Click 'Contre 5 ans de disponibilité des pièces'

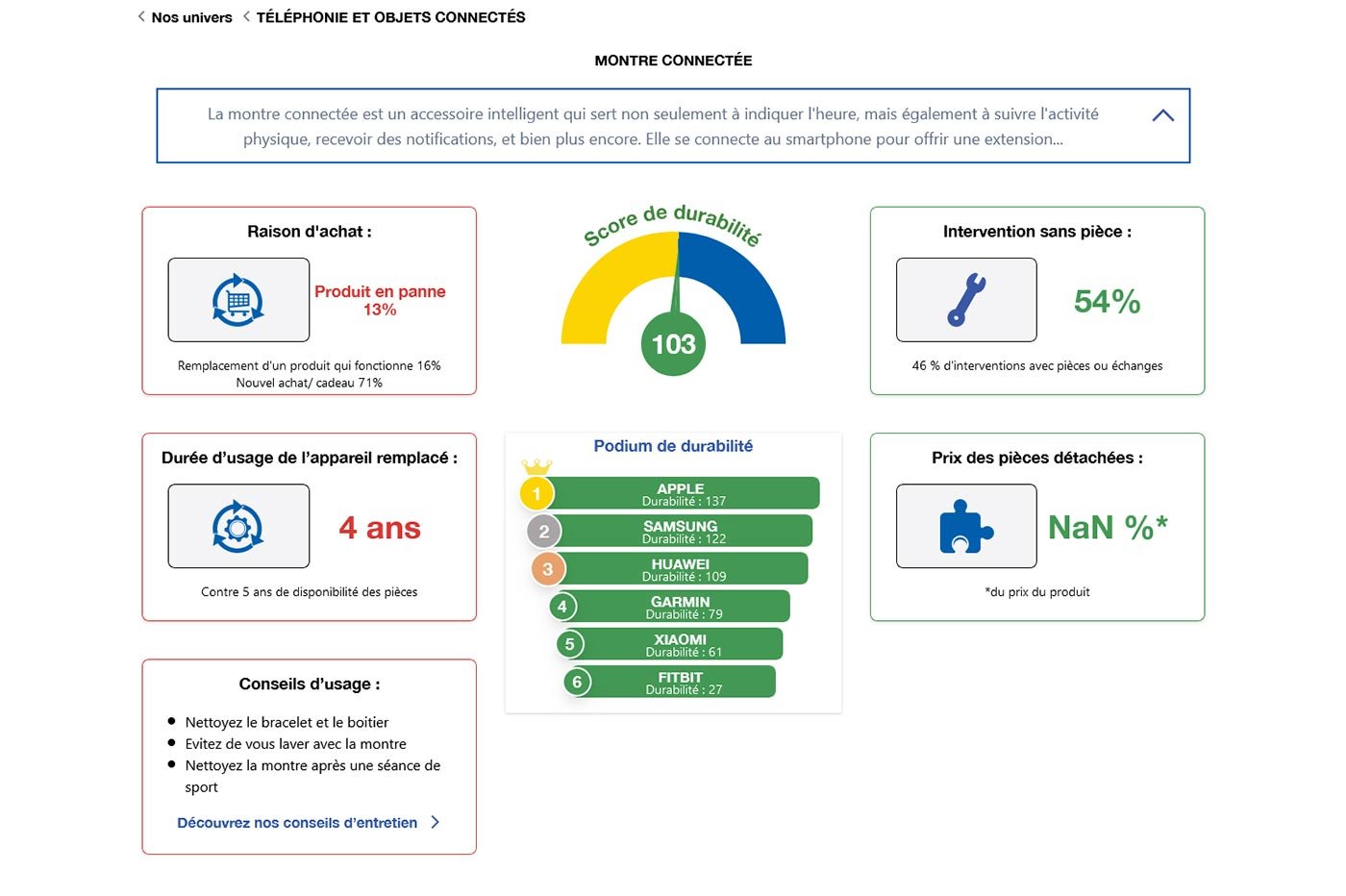309,592
